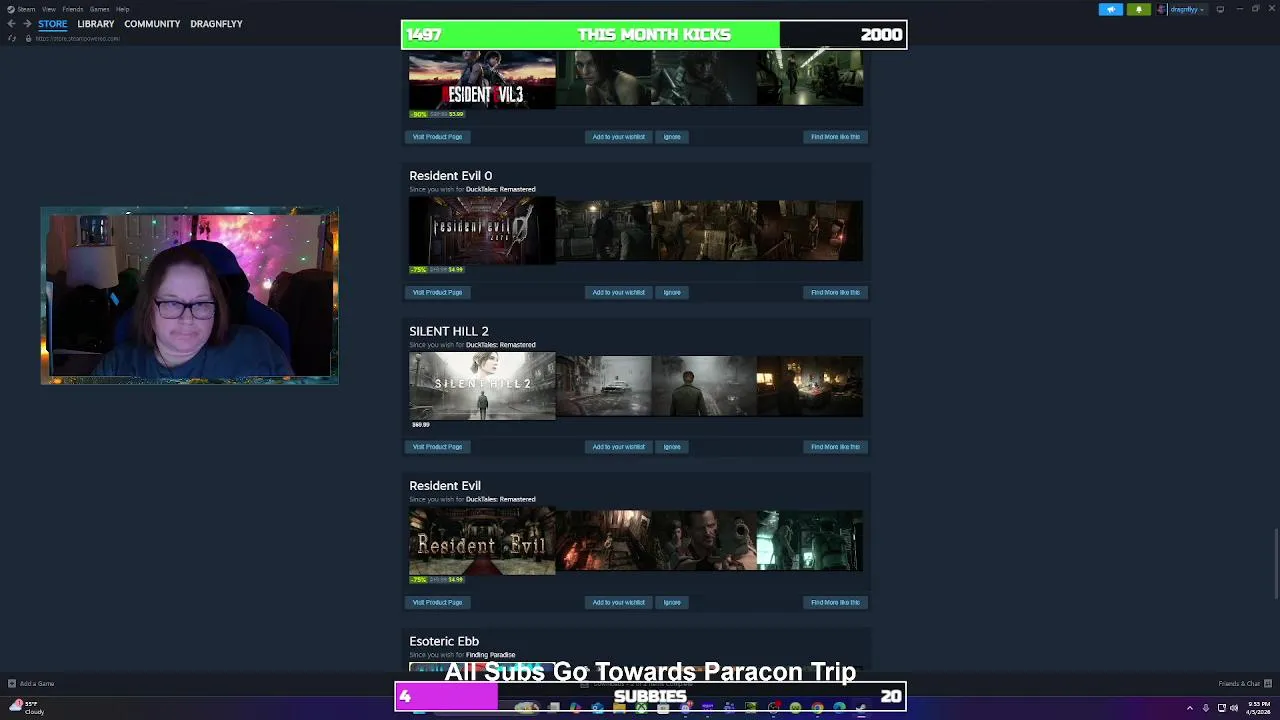Open Resident Evil capsule image

[482, 541]
